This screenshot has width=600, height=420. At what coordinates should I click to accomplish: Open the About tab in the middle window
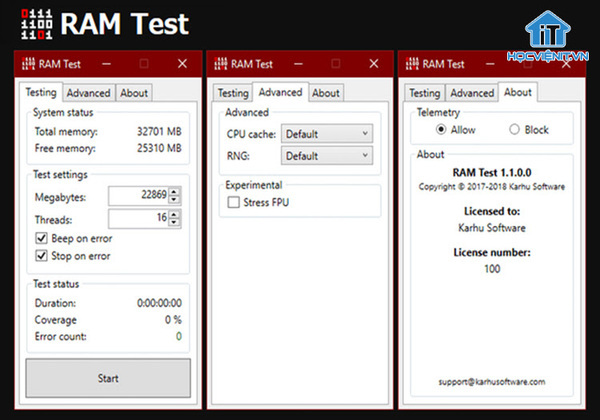[x=326, y=93]
